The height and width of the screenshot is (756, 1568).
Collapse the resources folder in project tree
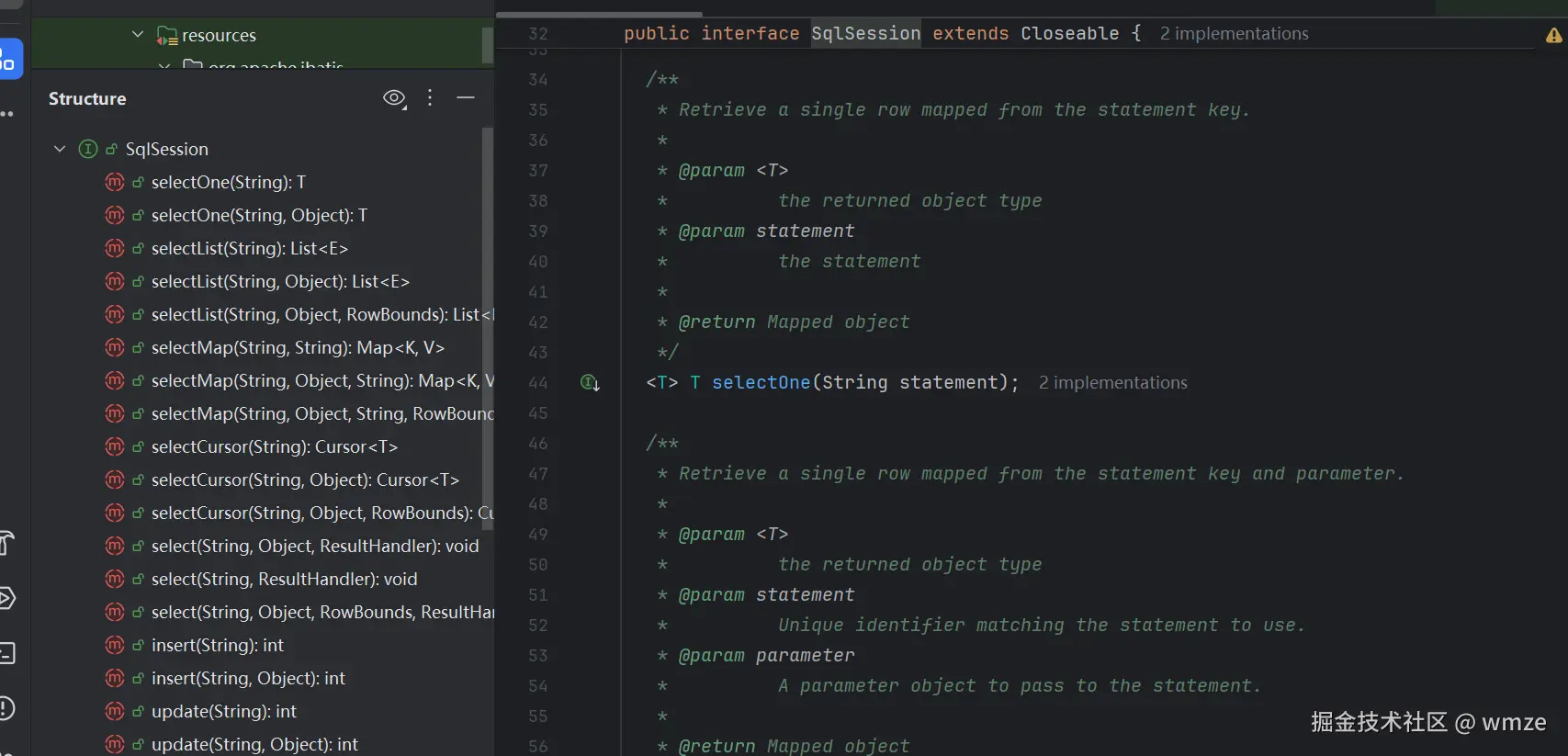point(138,35)
